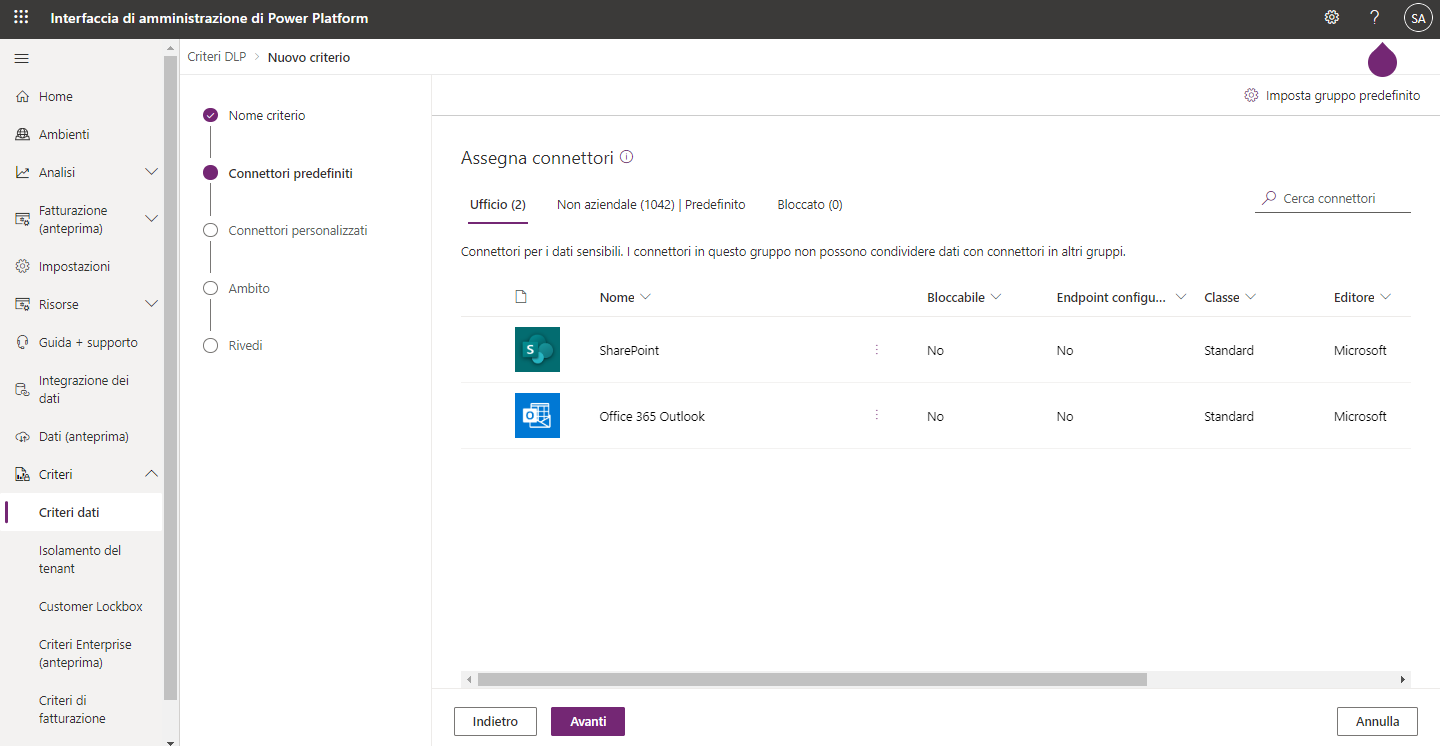Click Imposta gruppo predefinito label
The height and width of the screenshot is (746, 1440).
1343,95
